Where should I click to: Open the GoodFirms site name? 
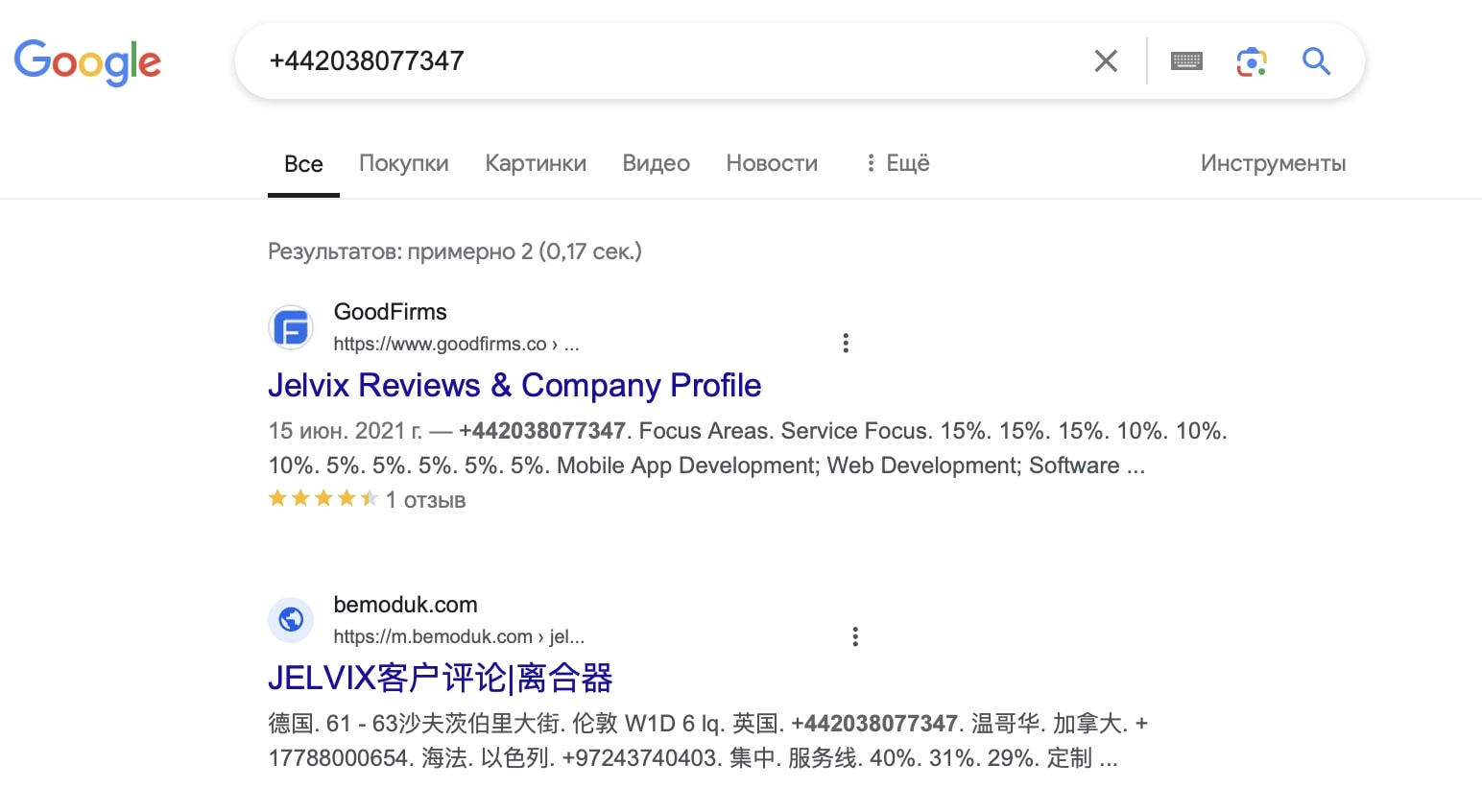click(391, 312)
